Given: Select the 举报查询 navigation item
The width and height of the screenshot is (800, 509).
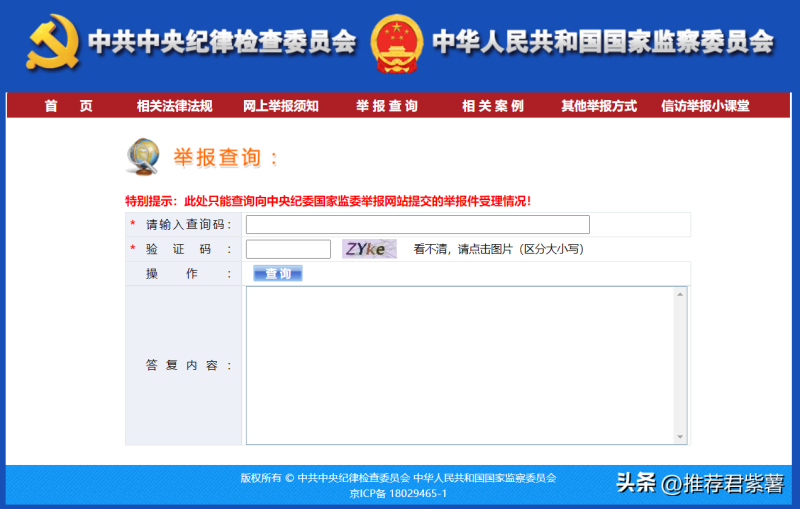Looking at the screenshot, I should (x=387, y=106).
